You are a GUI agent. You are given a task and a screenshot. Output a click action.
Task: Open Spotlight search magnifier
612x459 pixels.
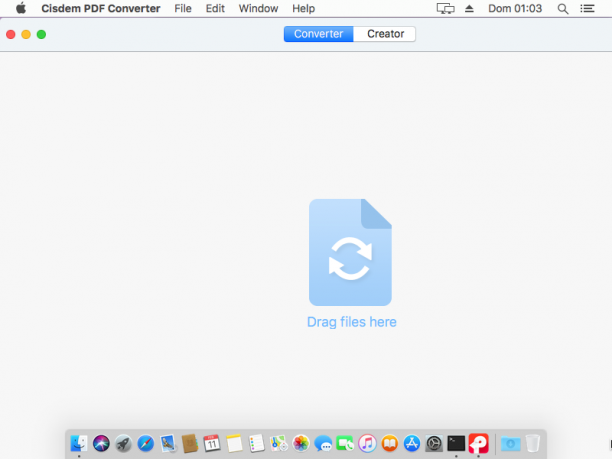[x=562, y=9]
